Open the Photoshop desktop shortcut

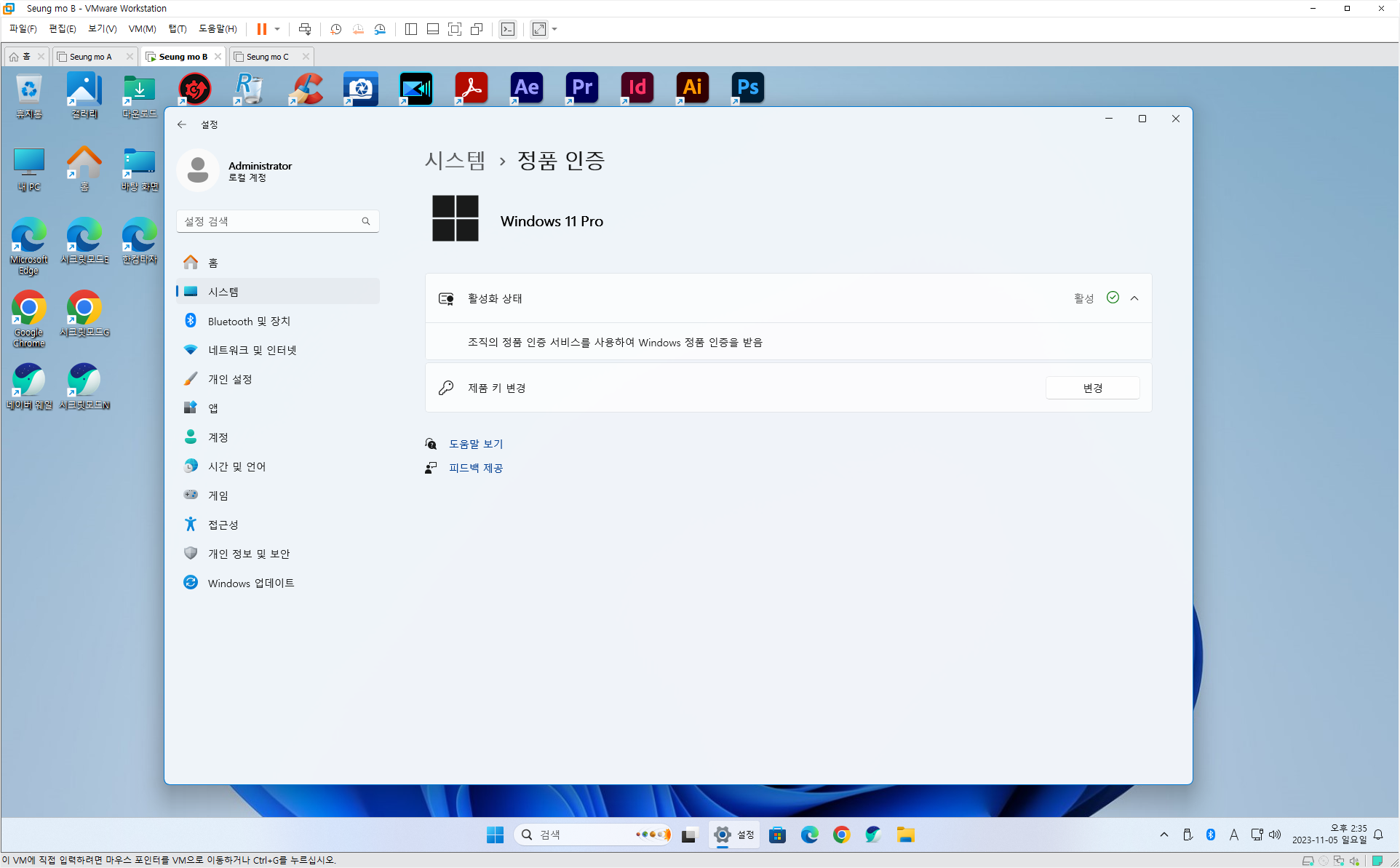click(747, 88)
